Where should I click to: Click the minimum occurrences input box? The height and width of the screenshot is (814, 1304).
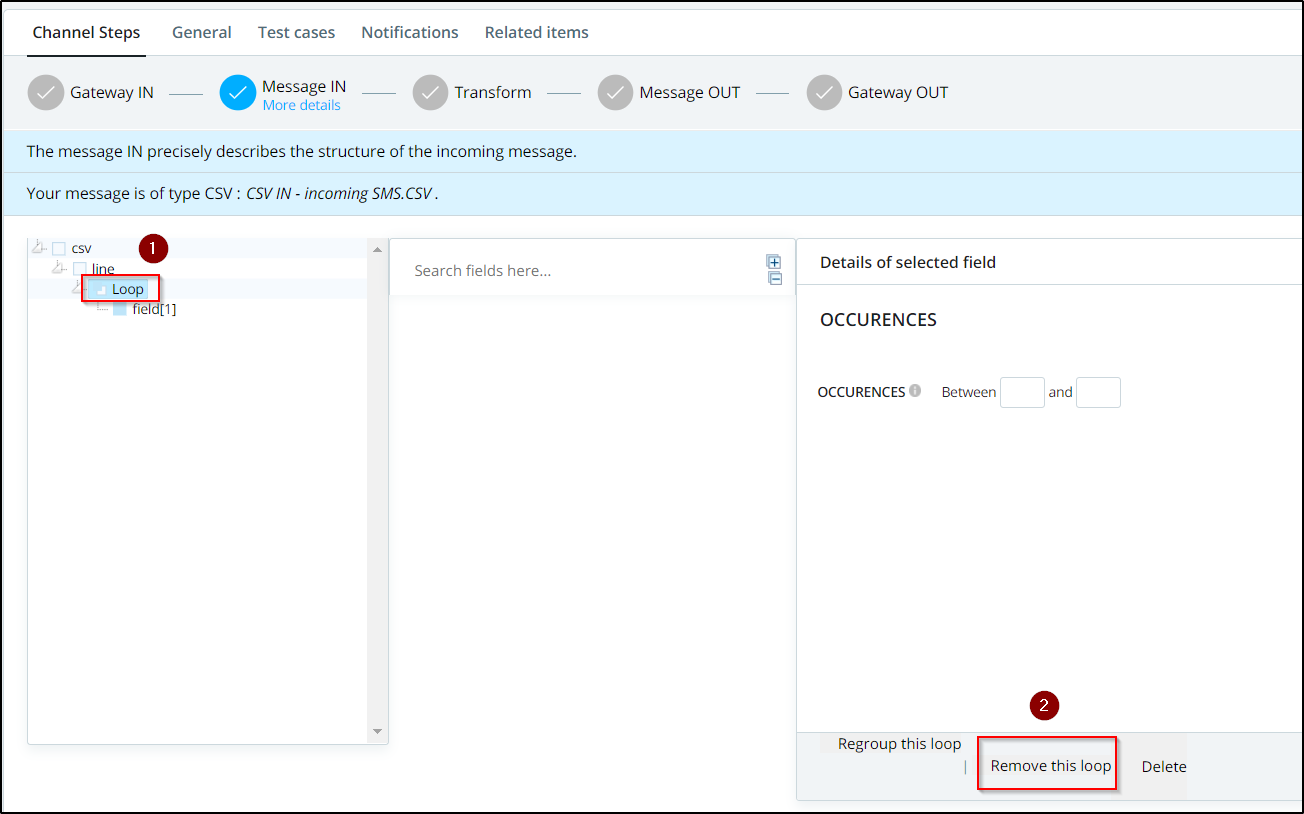point(1022,392)
